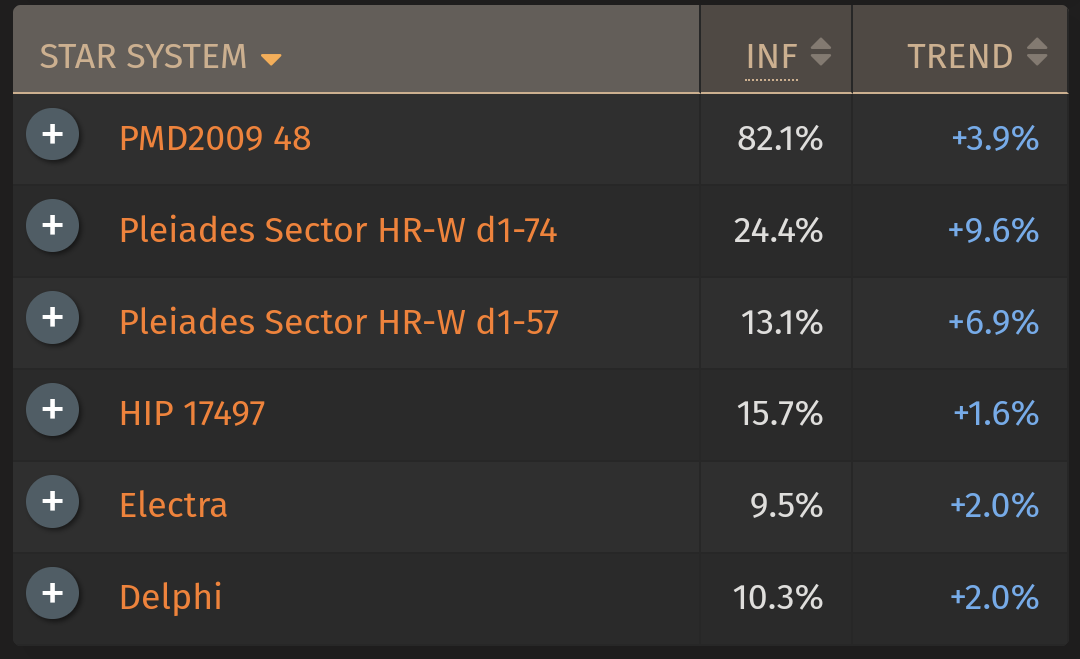
Task: Open the Pleiades Sector HR-W d1-74 link
Action: [x=338, y=230]
